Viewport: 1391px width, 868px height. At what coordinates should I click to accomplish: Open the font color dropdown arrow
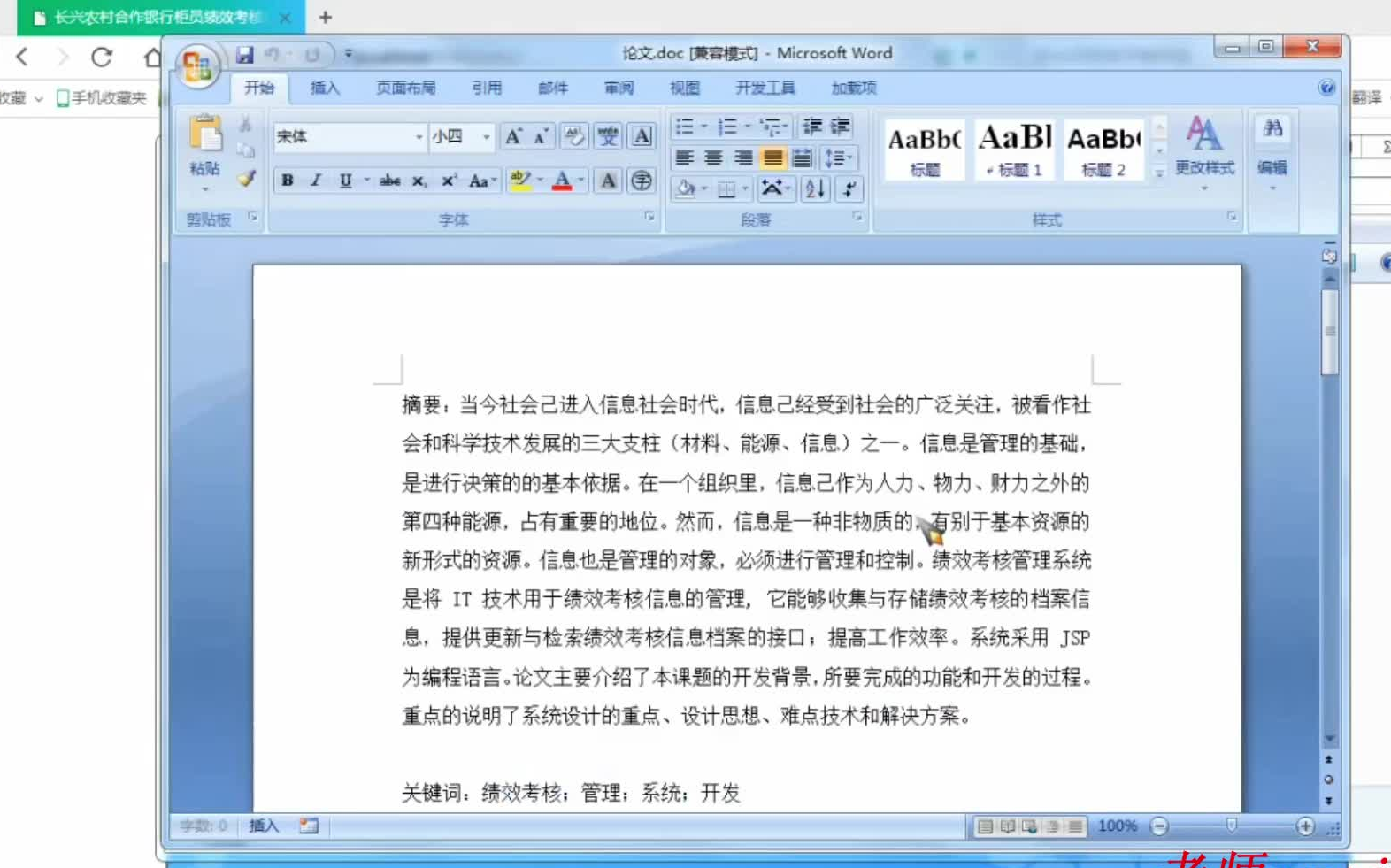[x=580, y=181]
